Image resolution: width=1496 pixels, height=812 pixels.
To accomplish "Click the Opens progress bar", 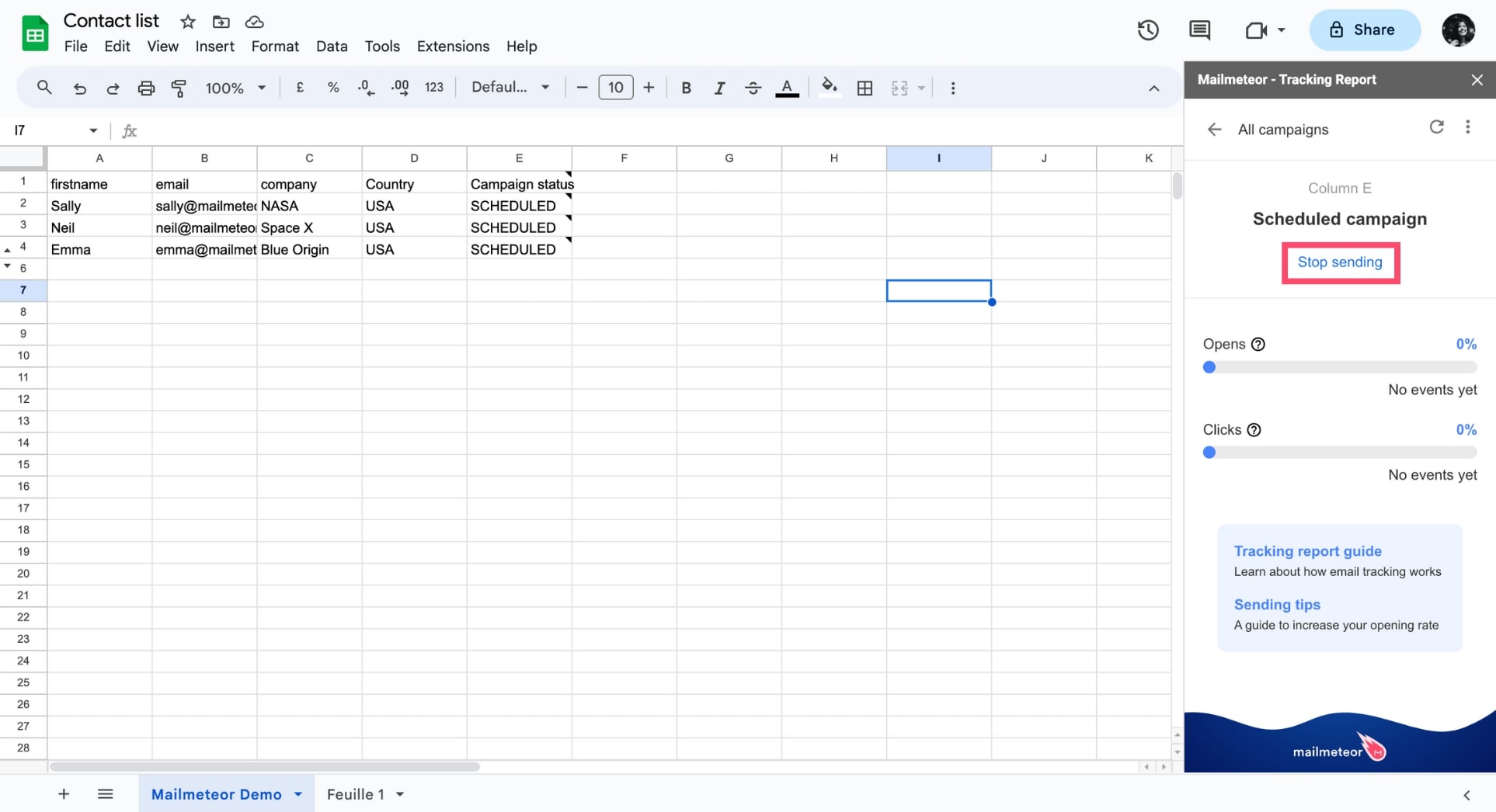I will click(1340, 367).
